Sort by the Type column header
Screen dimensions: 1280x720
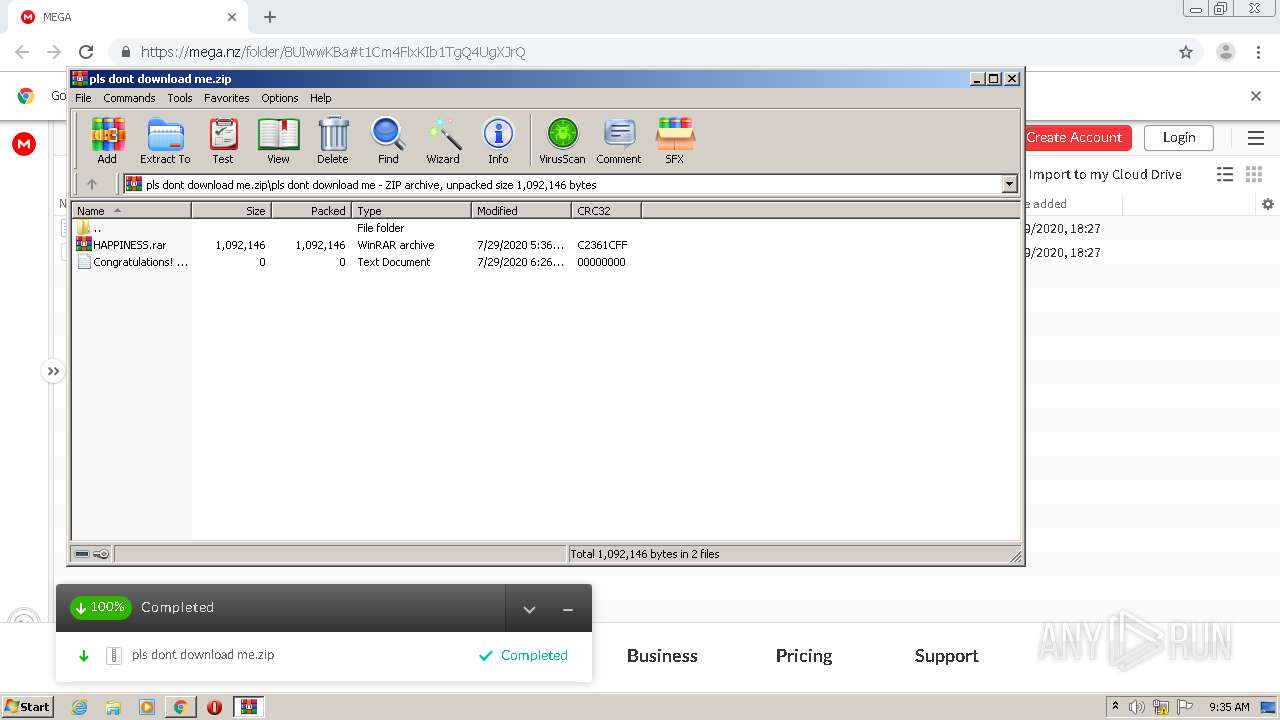[x=411, y=210]
